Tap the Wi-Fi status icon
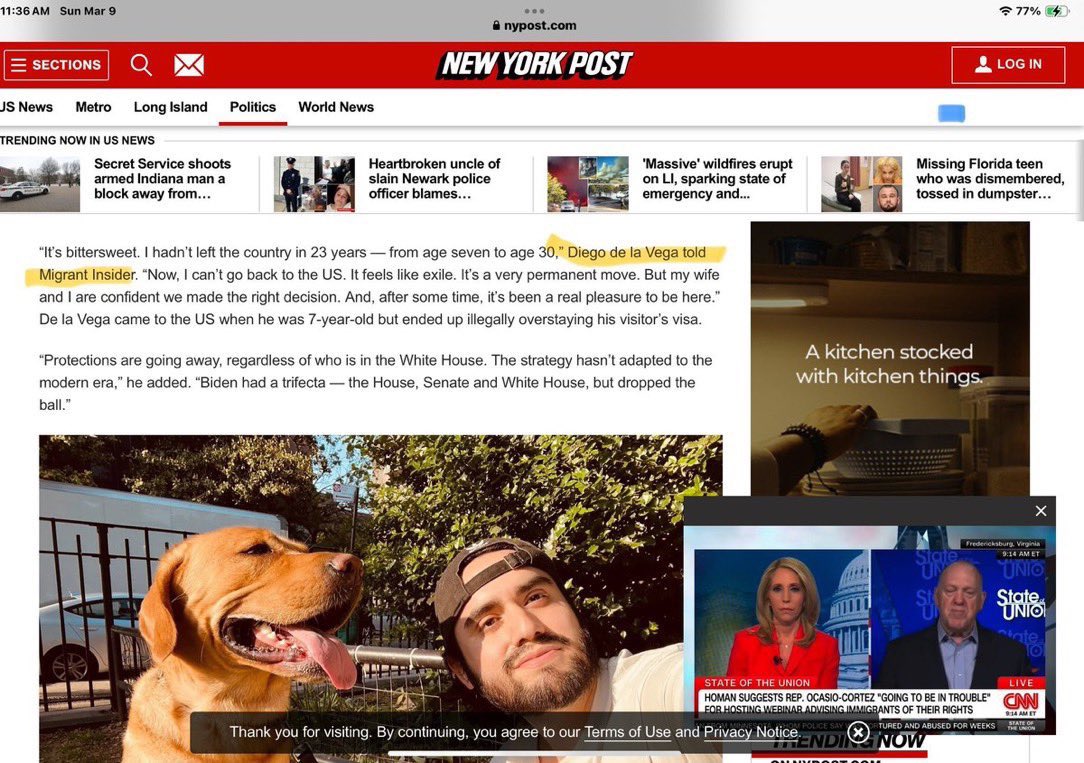Image resolution: width=1084 pixels, height=763 pixels. coord(1006,11)
